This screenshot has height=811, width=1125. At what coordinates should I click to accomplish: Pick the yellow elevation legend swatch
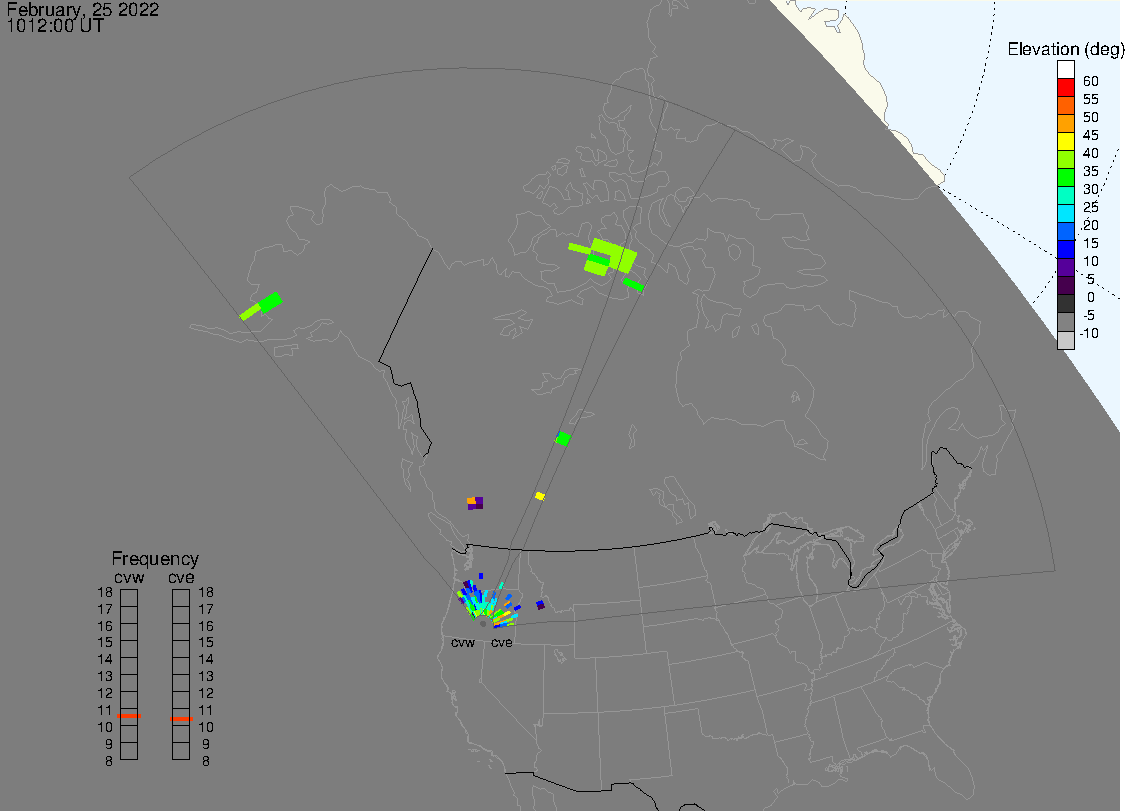(1065, 141)
